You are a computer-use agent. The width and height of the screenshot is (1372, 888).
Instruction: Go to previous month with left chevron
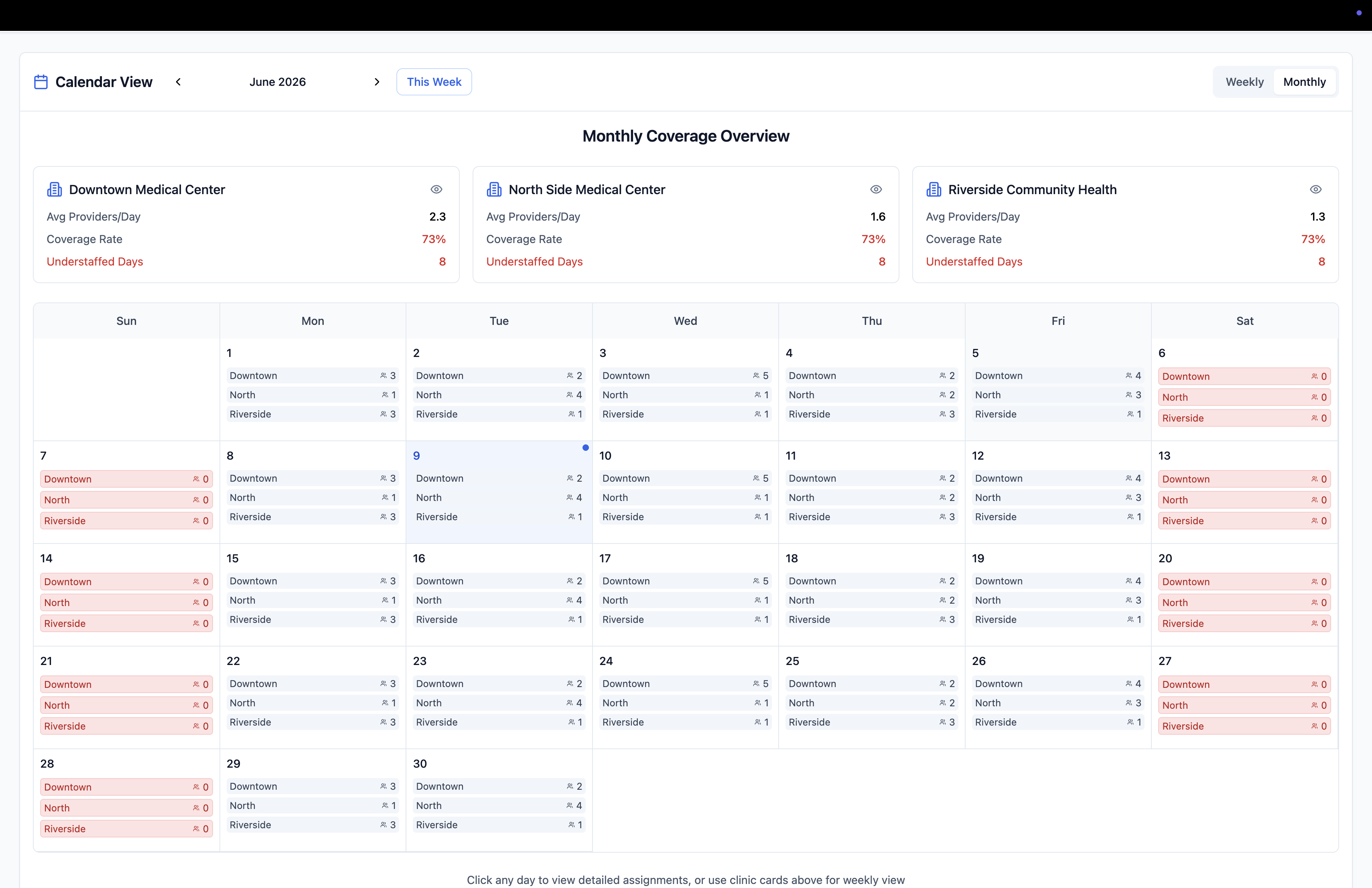pyautogui.click(x=178, y=82)
